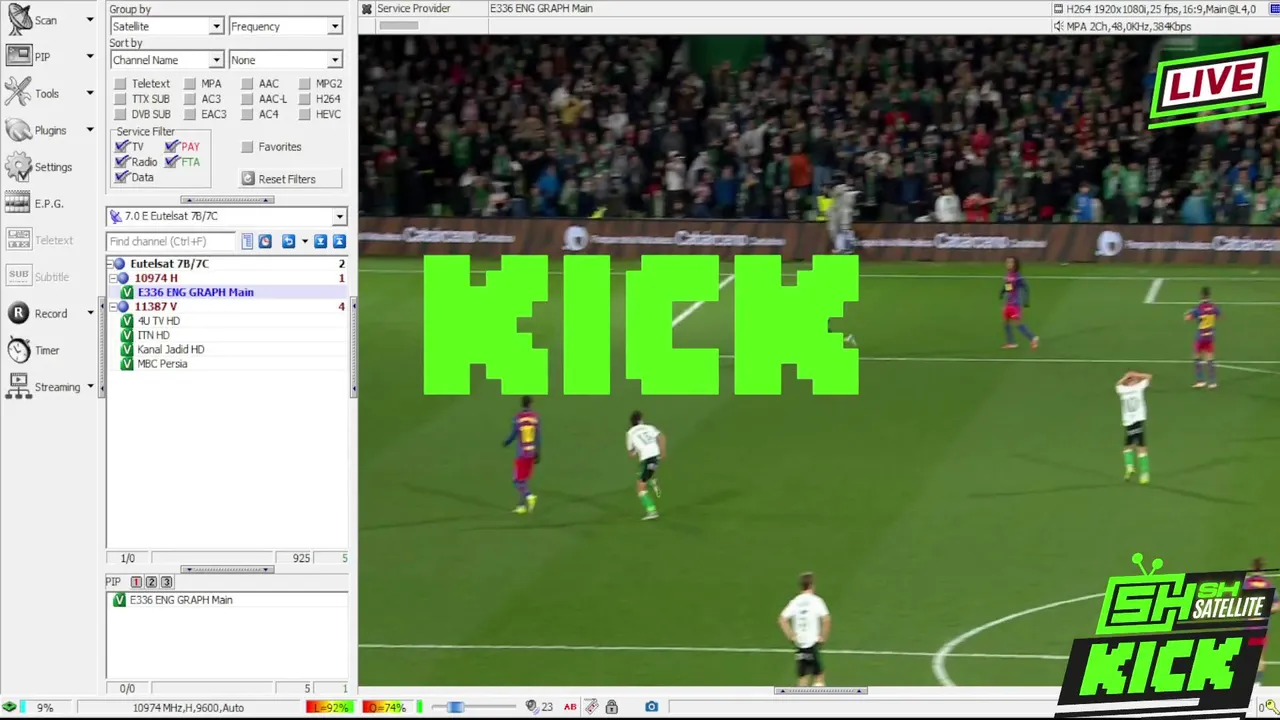Select the E336 ENG GRAPH Main channel
This screenshot has height=720, width=1280.
click(x=195, y=292)
